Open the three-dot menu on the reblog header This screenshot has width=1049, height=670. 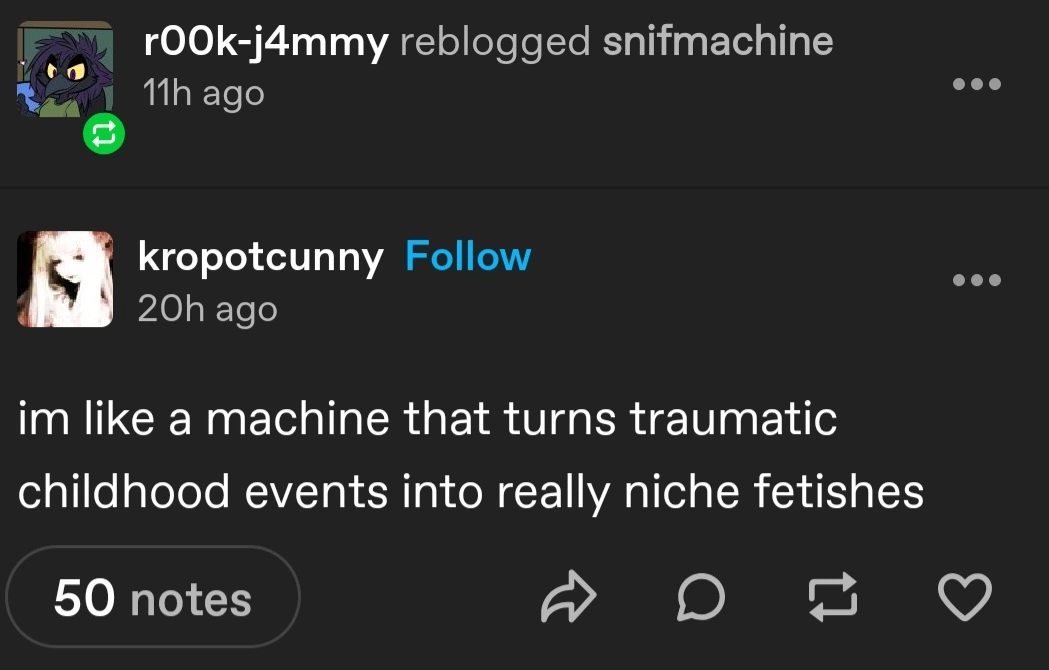(976, 84)
